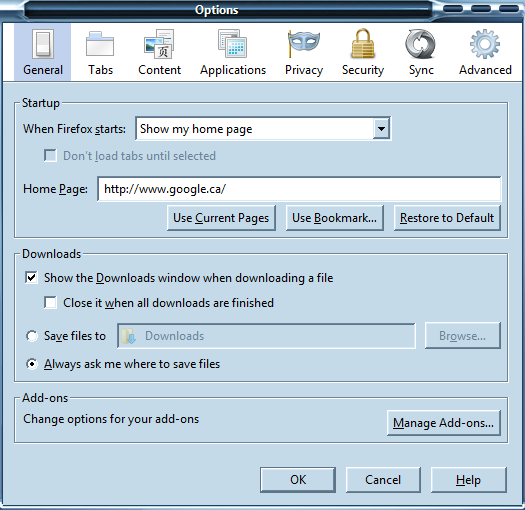Click the Security padlock icon
This screenshot has width=525, height=510.
point(363,44)
